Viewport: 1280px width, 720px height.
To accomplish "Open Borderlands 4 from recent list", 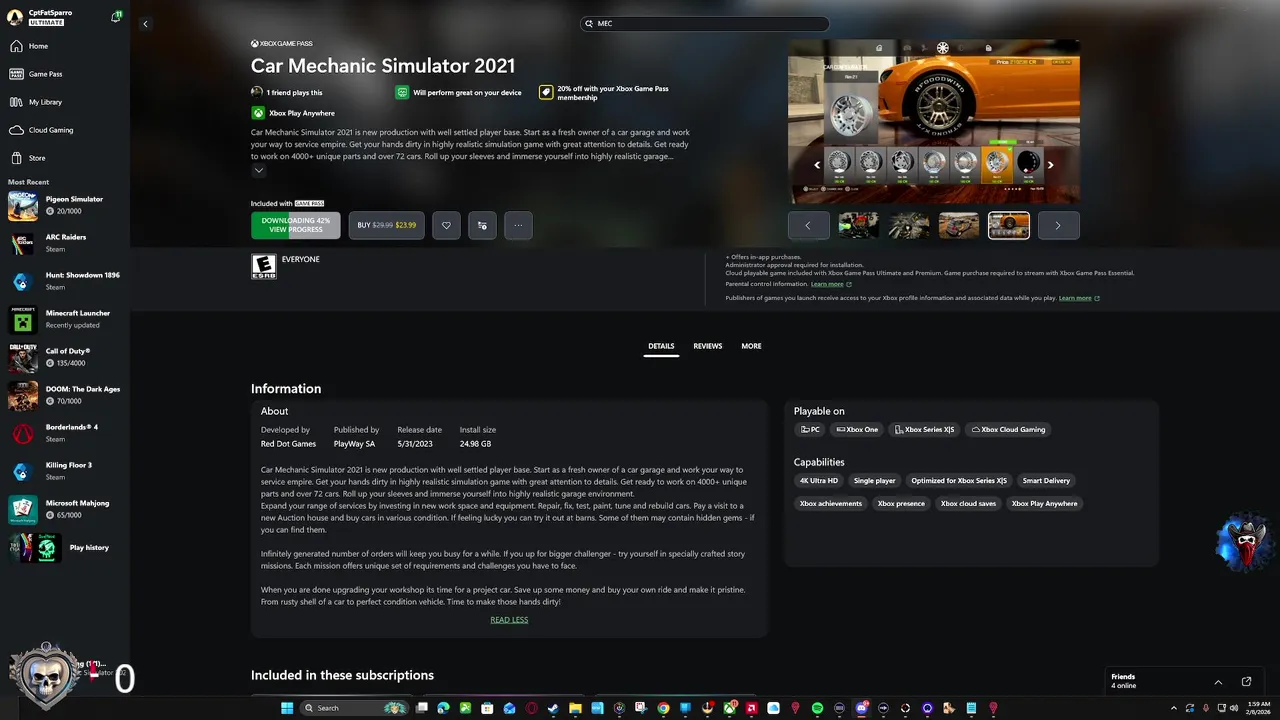I will click(x=65, y=433).
